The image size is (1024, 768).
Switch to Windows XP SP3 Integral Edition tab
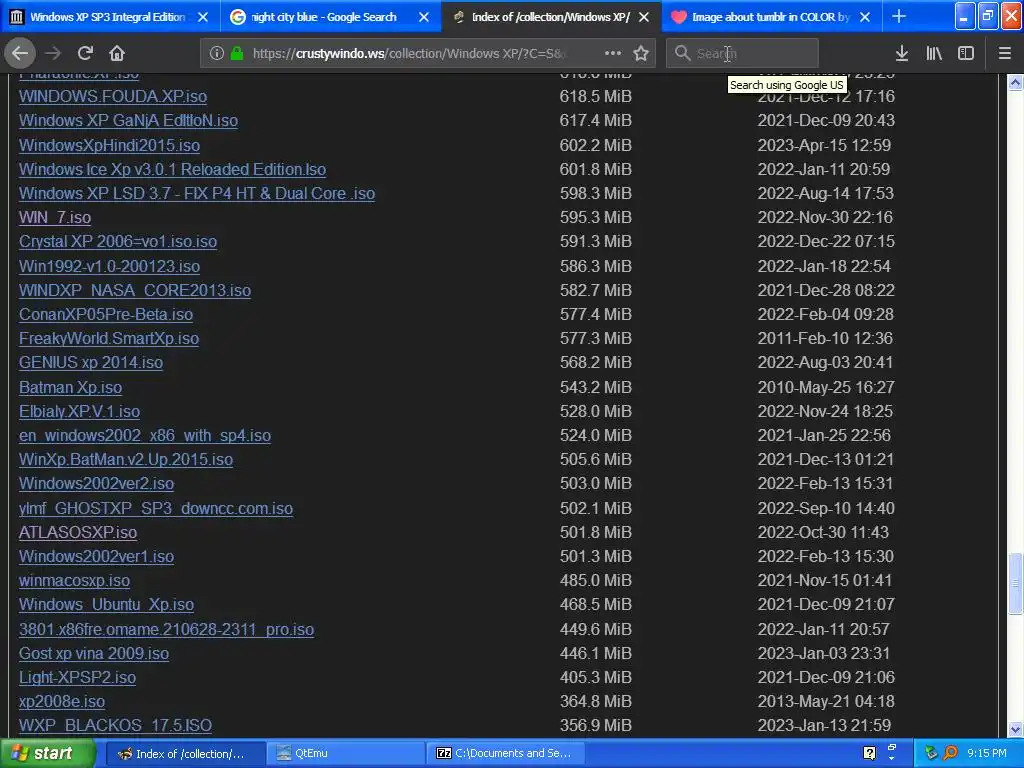click(x=108, y=17)
